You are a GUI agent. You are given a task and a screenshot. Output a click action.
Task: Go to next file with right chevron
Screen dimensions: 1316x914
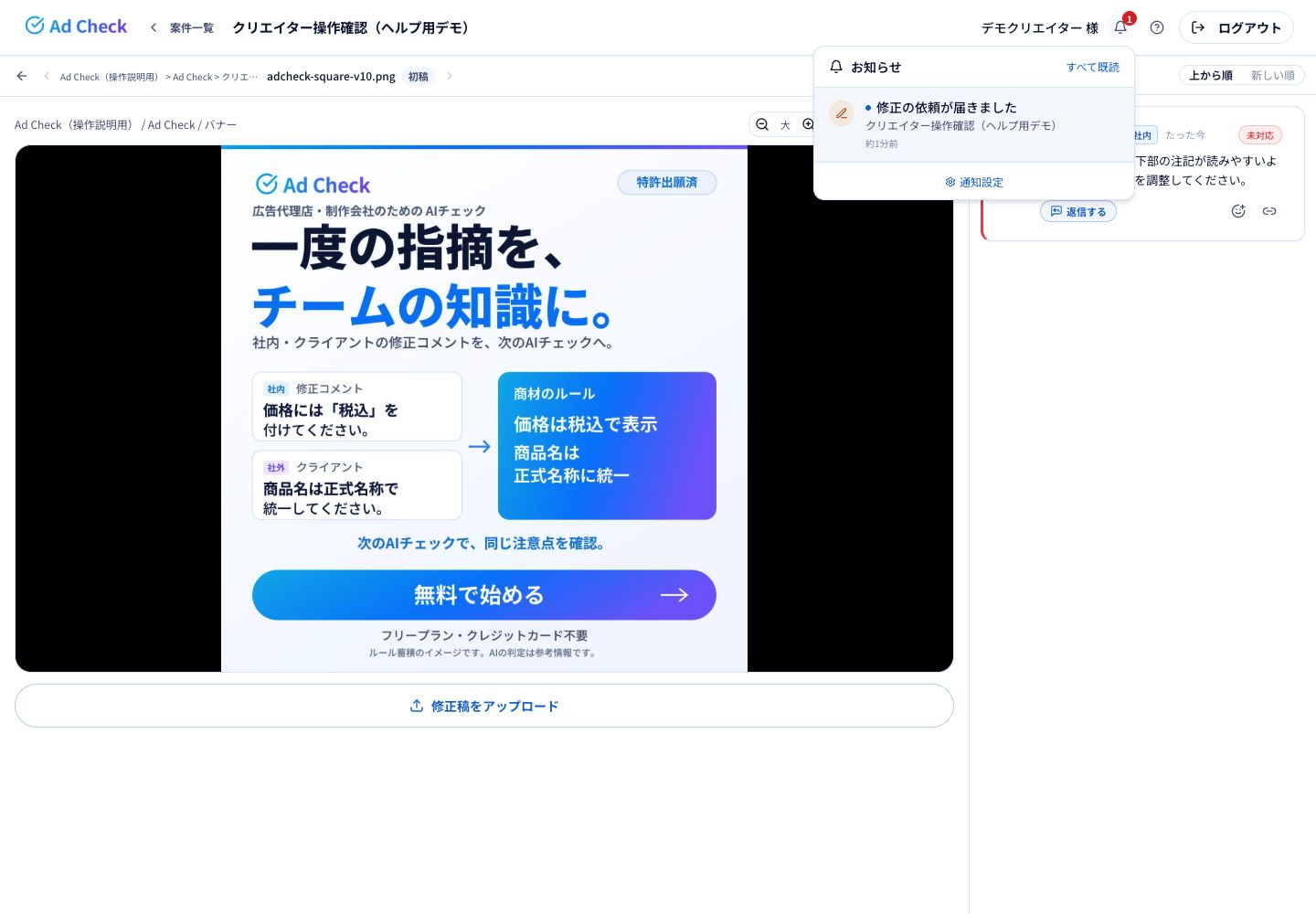[449, 76]
